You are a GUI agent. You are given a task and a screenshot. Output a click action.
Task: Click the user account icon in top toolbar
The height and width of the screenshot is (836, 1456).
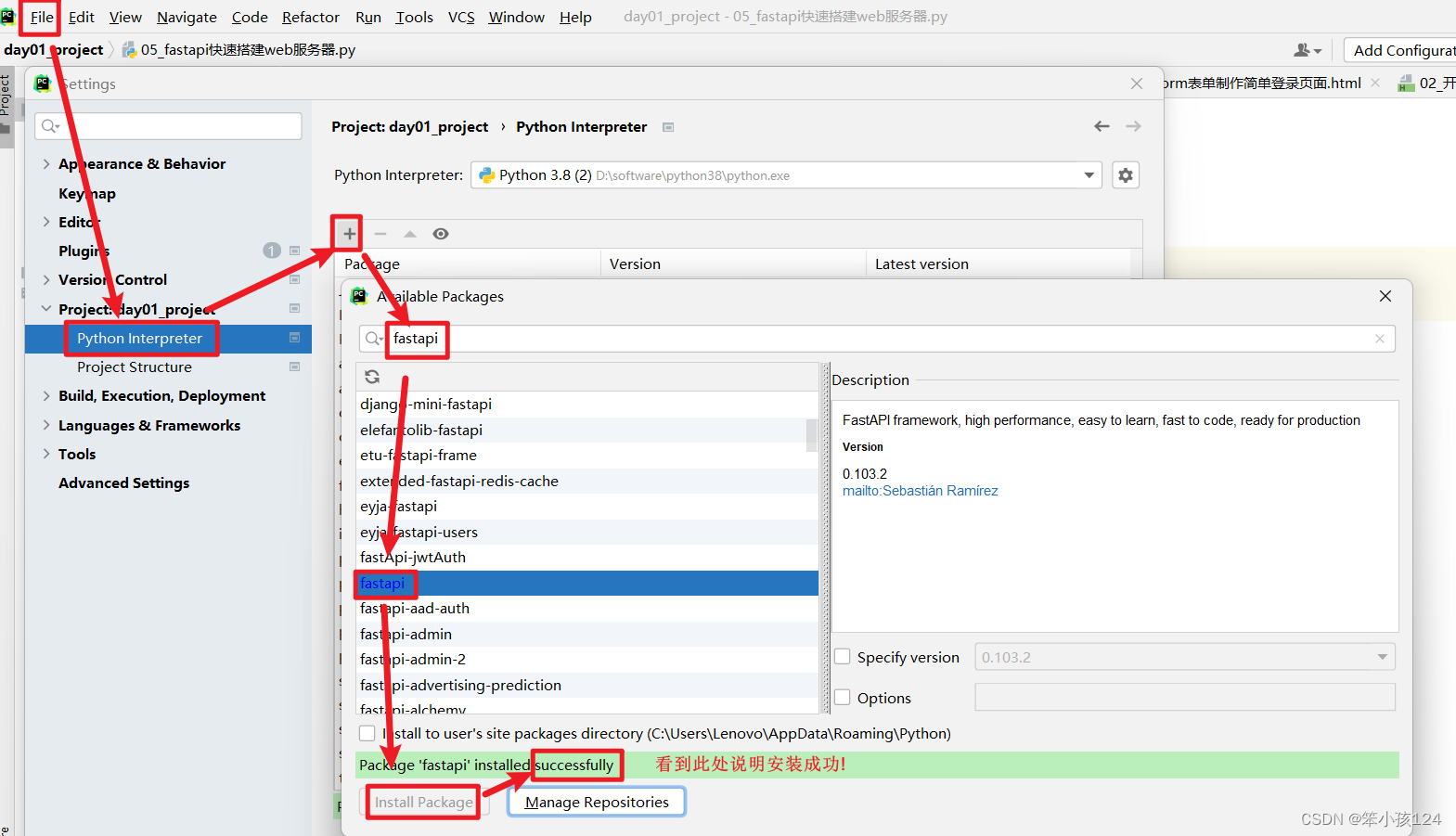[1308, 50]
